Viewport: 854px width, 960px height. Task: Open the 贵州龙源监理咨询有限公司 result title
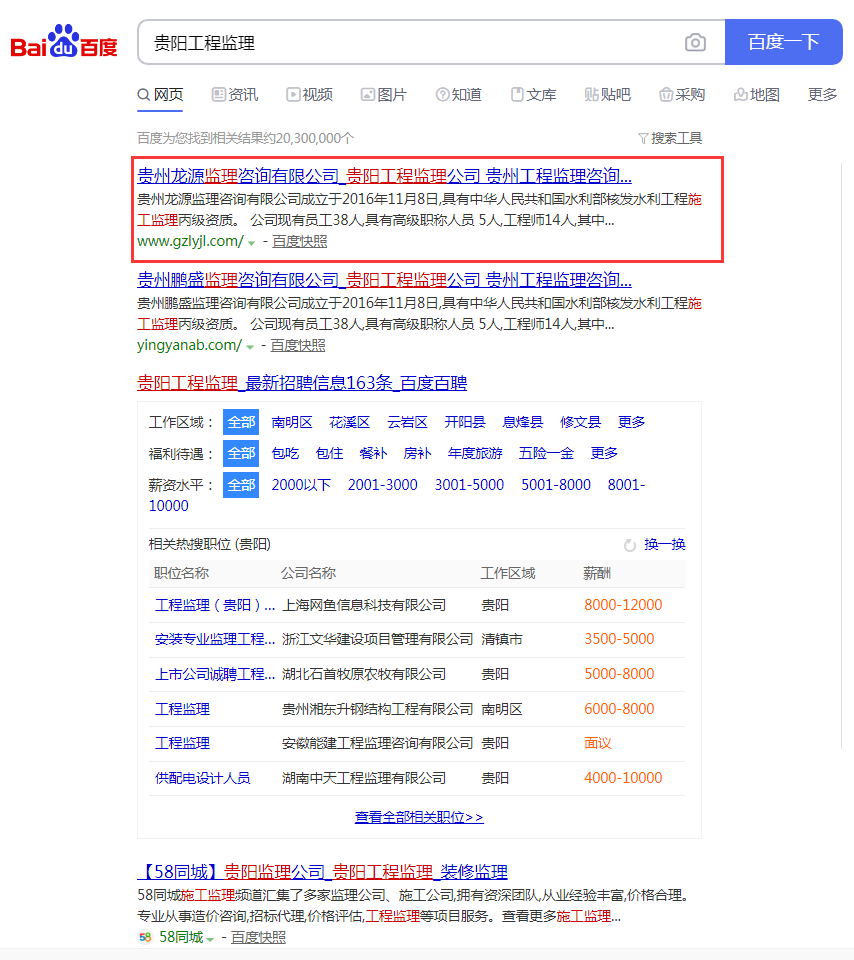[384, 175]
